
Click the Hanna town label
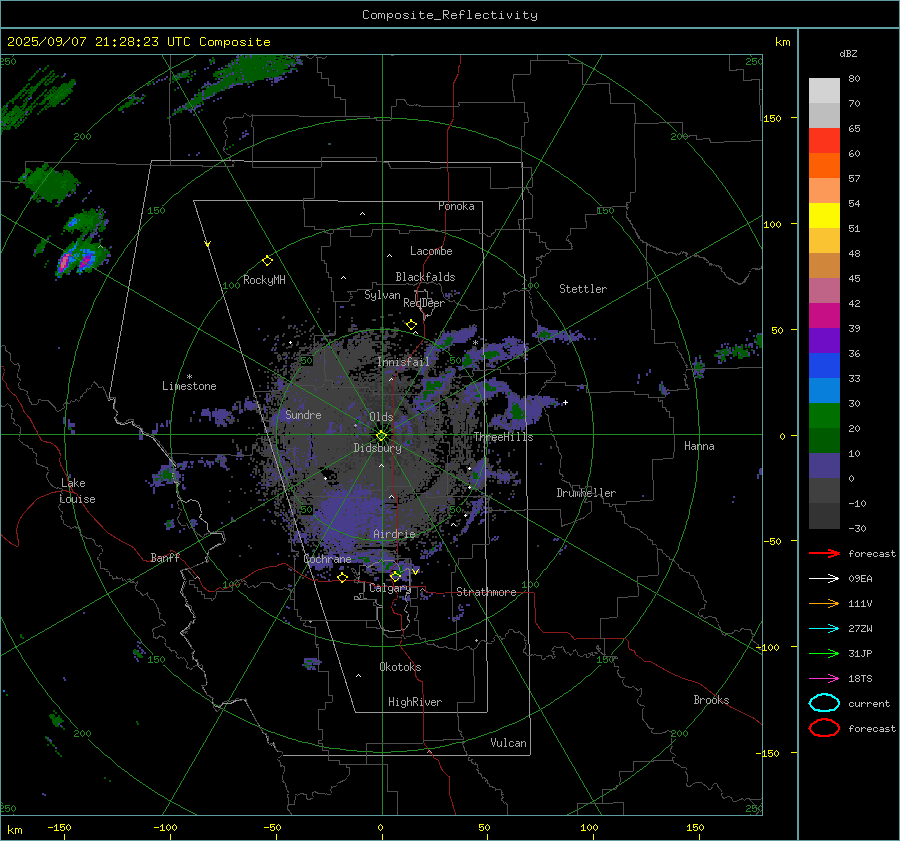click(699, 446)
